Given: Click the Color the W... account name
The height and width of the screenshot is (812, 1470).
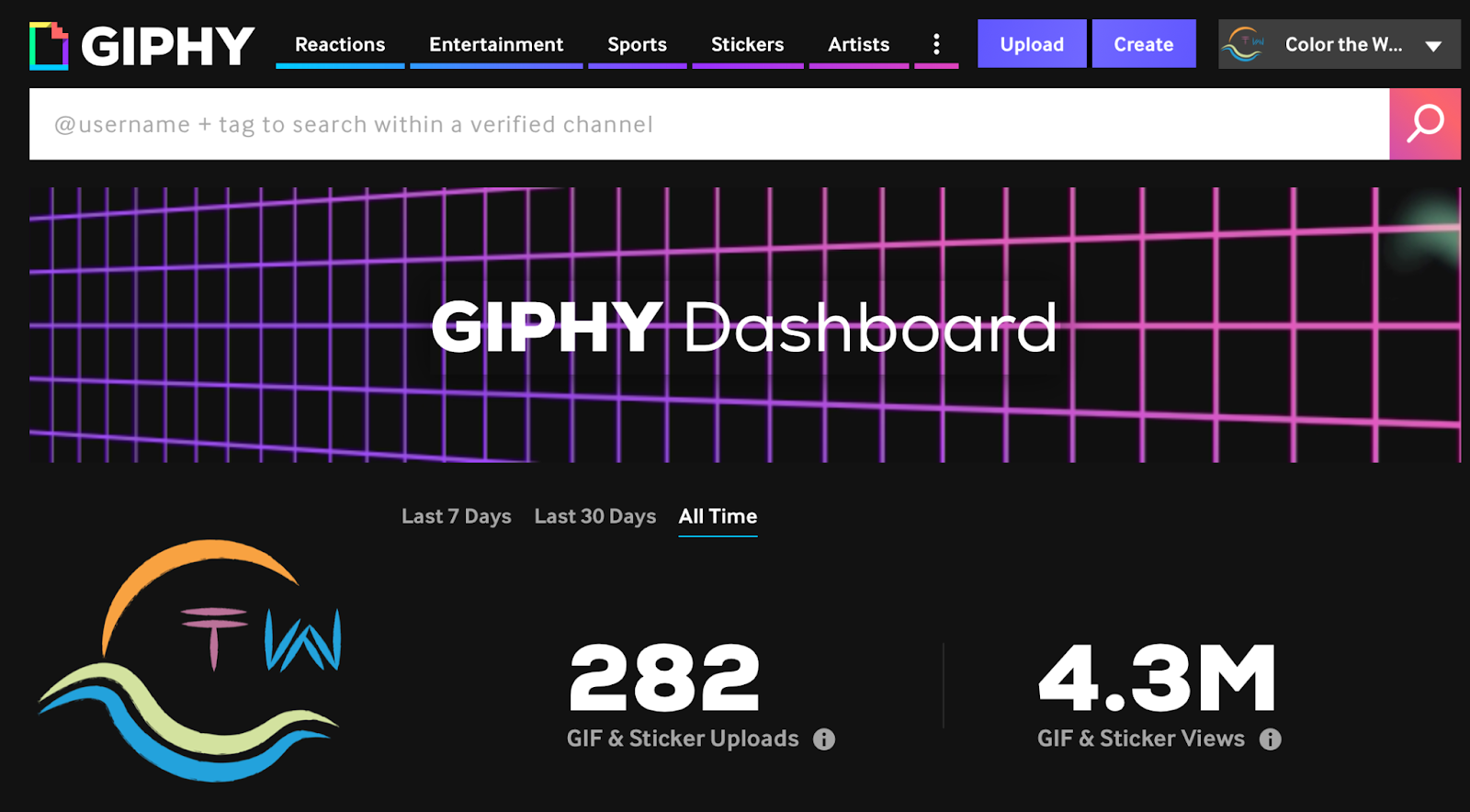Looking at the screenshot, I should tap(1343, 44).
